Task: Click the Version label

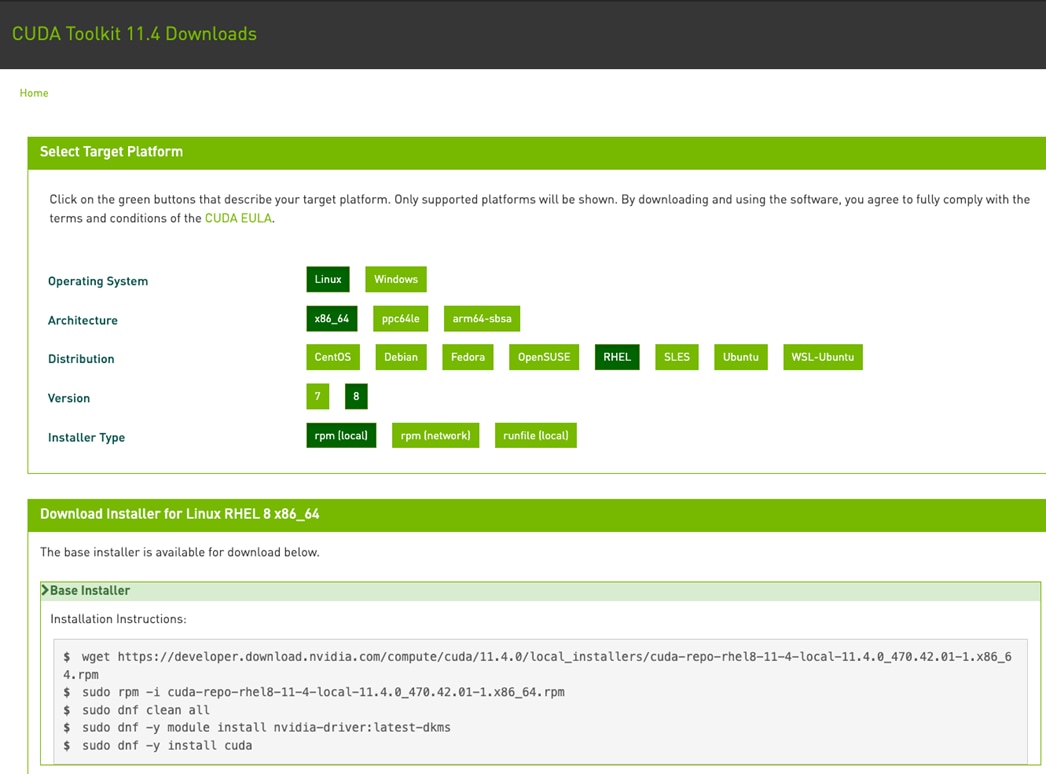Action: coord(69,398)
